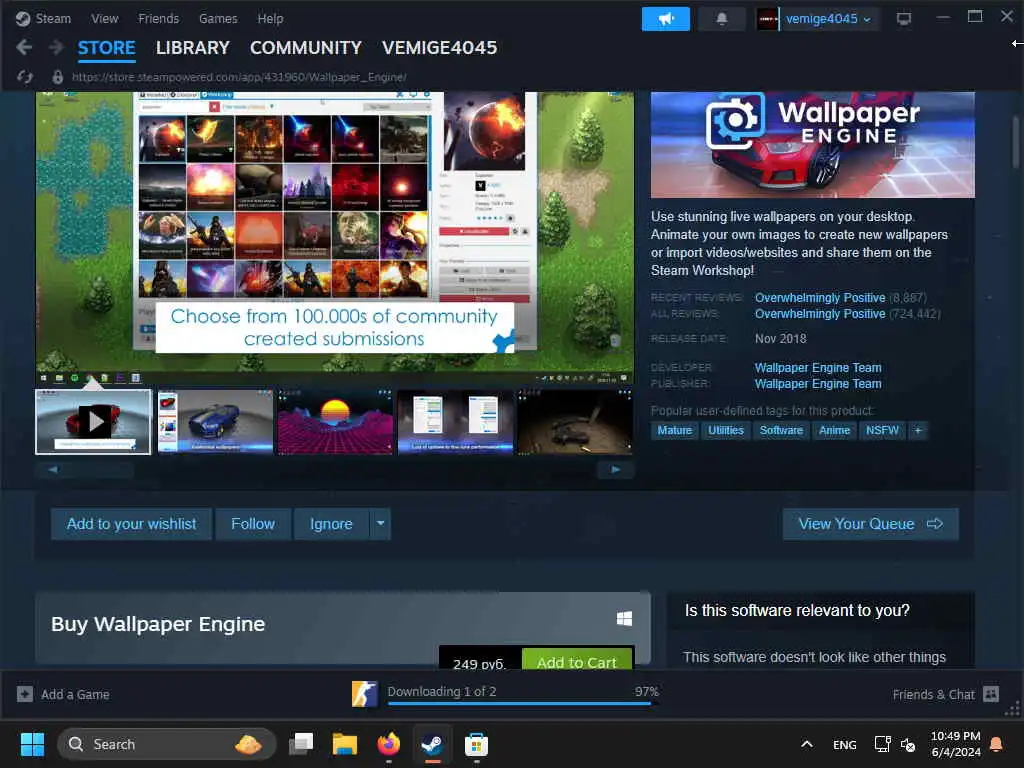Viewport: 1024px width, 768px height.
Task: Go forward with the right arrow
Action: [x=56, y=47]
